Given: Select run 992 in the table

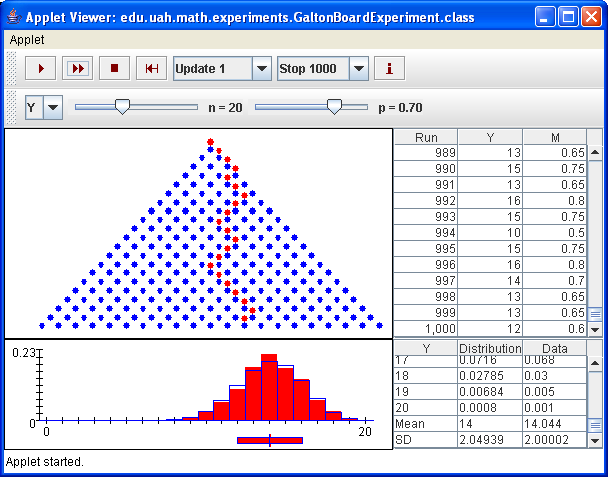Looking at the screenshot, I should [491, 200].
